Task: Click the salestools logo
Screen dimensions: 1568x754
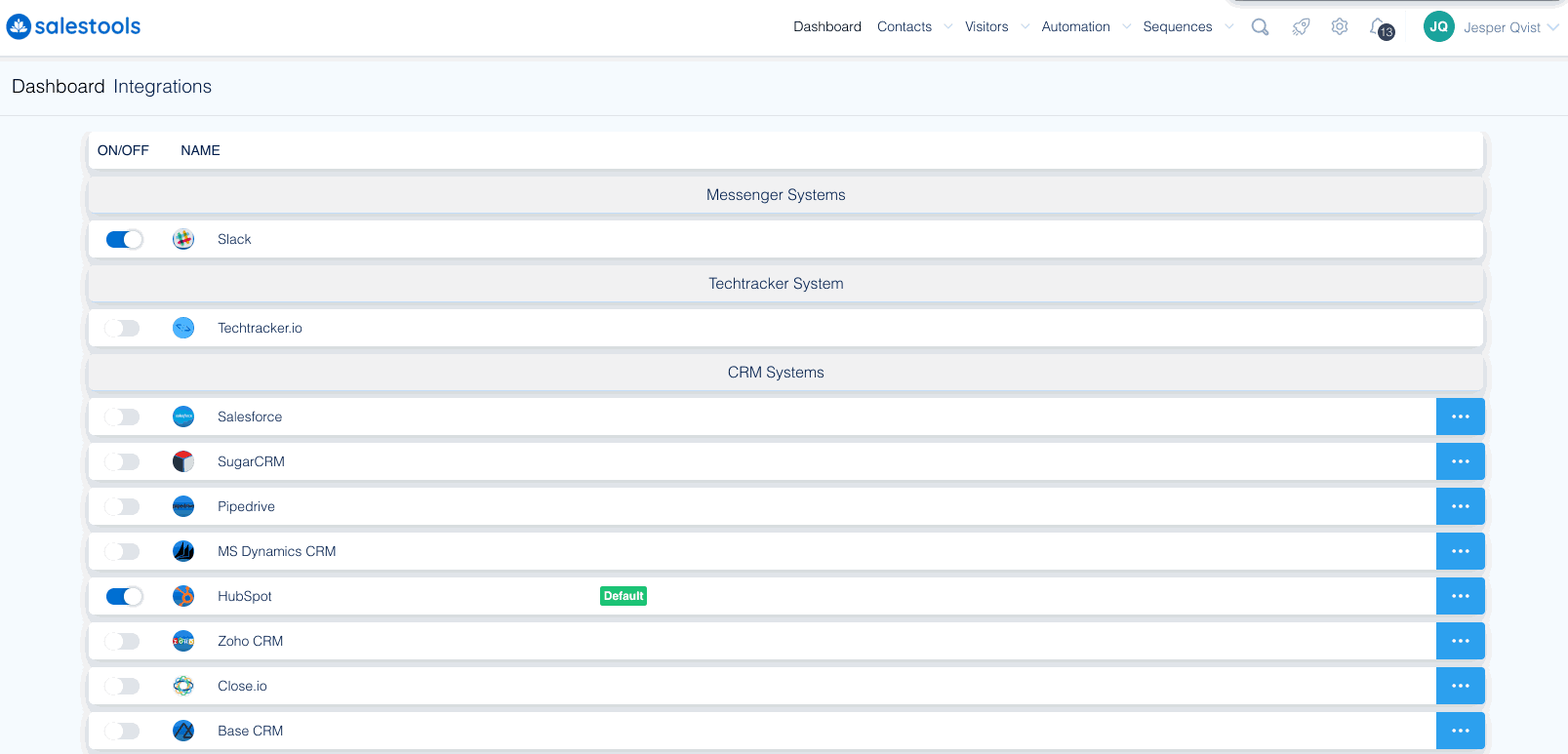Action: click(x=73, y=26)
